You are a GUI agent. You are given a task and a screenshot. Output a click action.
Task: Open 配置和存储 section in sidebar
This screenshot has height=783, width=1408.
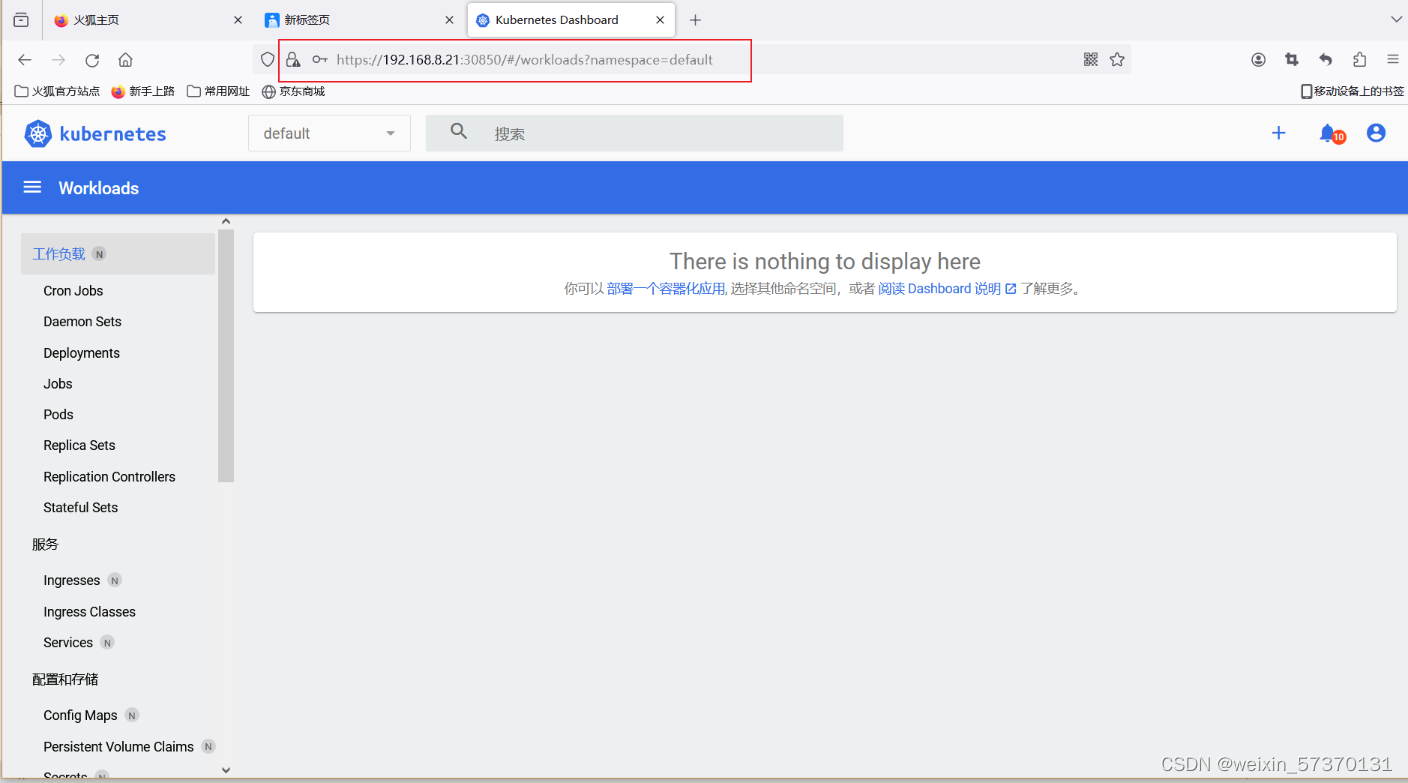point(65,680)
